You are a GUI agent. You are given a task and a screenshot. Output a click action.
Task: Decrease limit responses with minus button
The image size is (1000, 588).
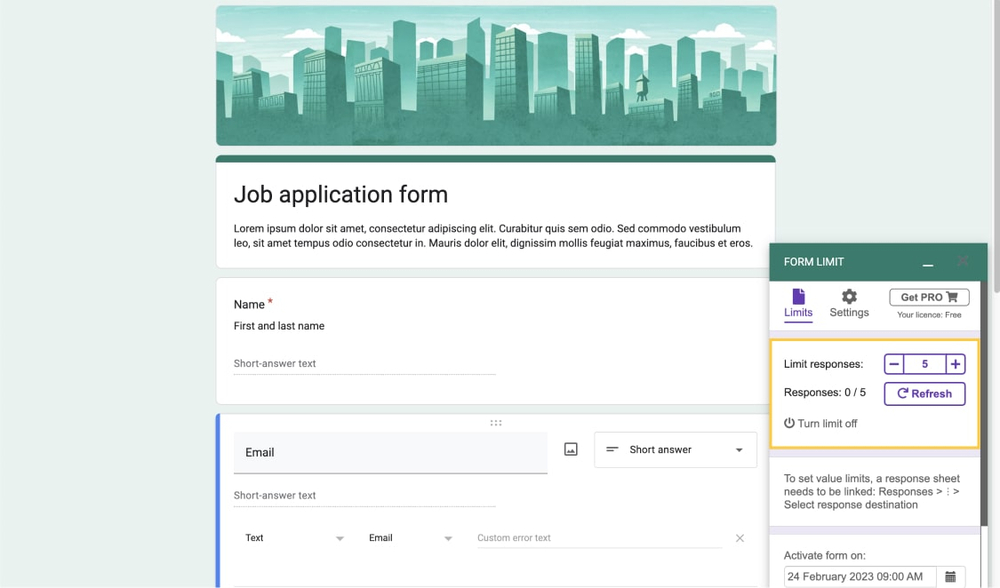[x=894, y=365]
